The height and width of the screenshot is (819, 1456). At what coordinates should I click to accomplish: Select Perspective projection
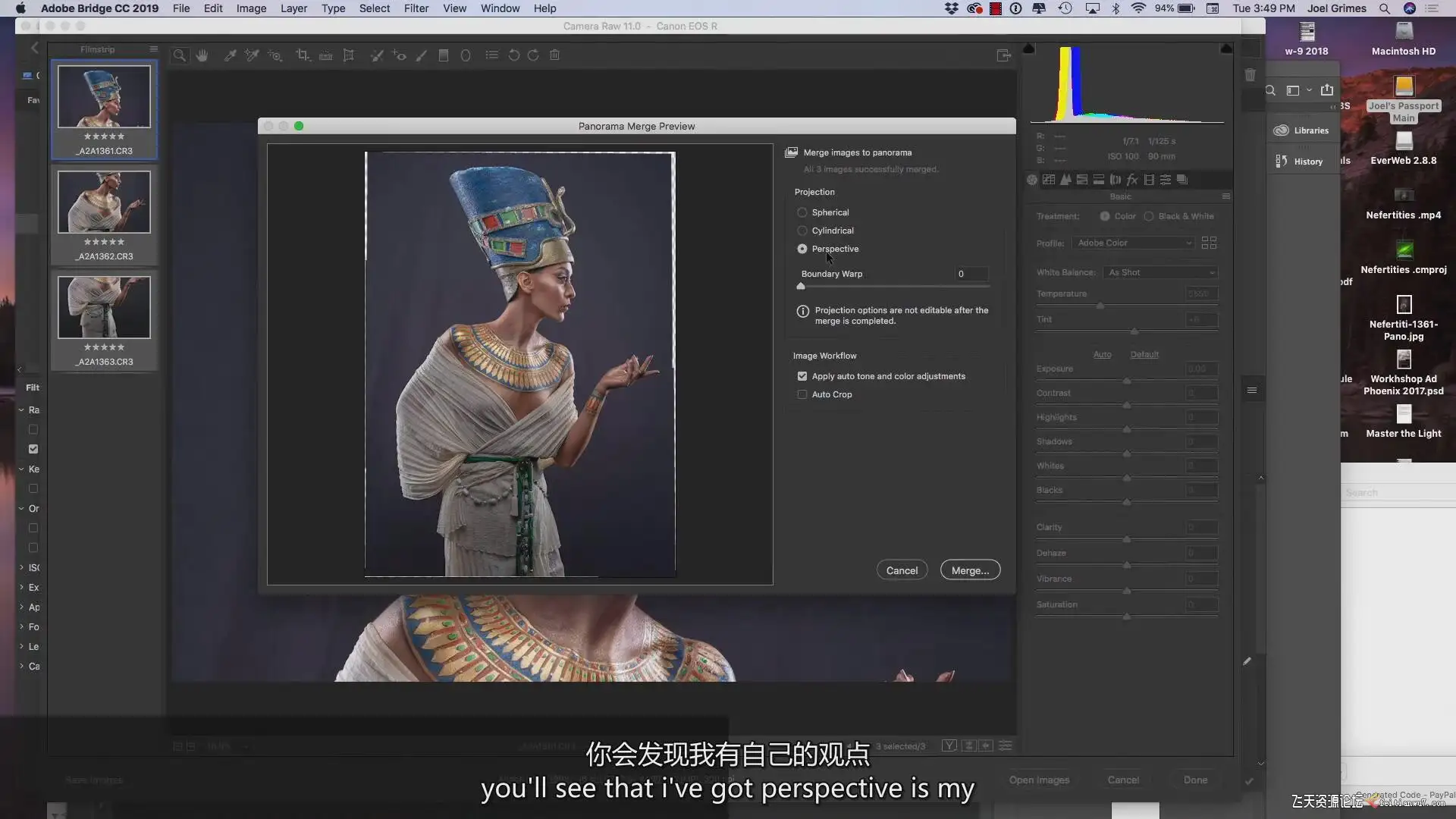pyautogui.click(x=802, y=249)
